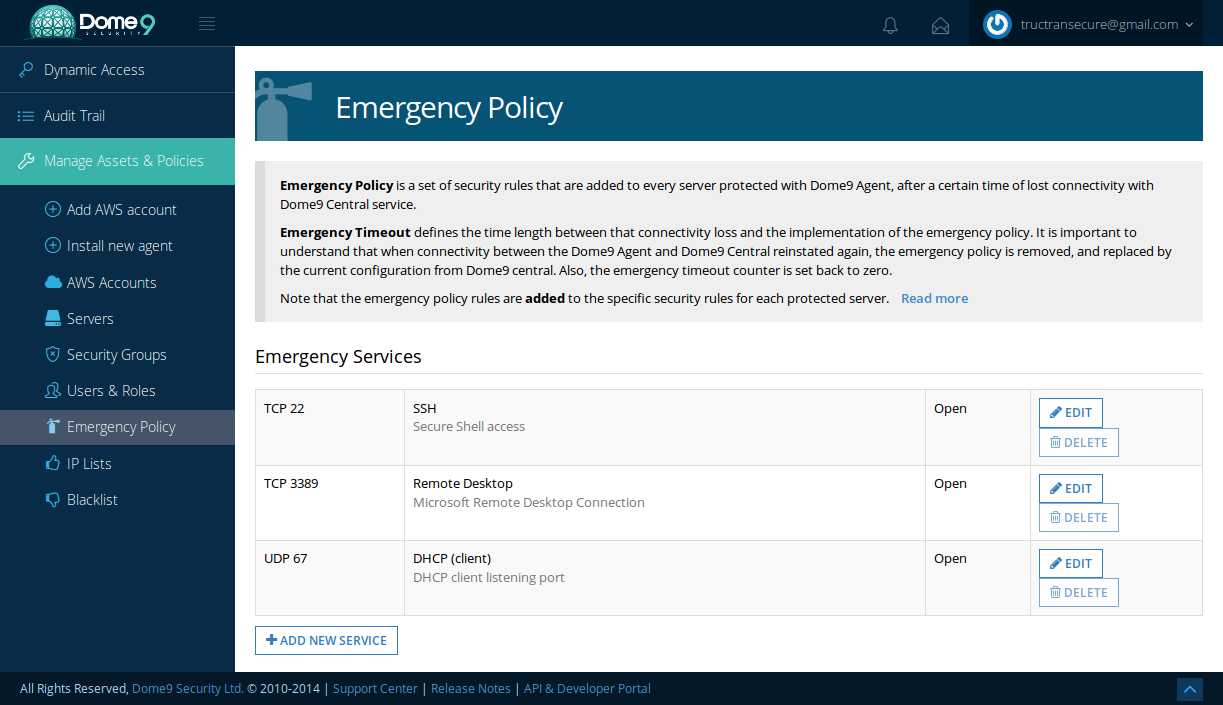Open the account email dropdown
The image size is (1223, 705).
click(x=1106, y=25)
